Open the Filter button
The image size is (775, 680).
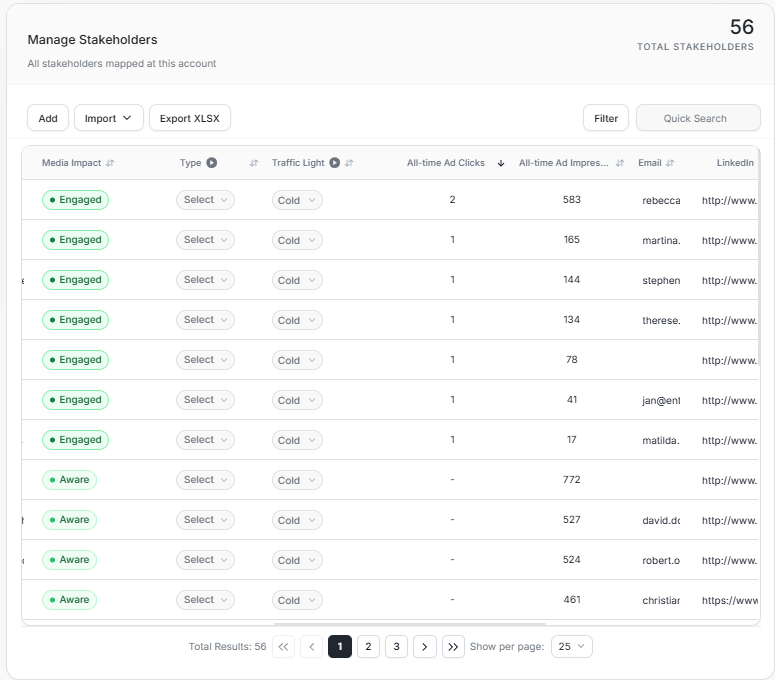[x=606, y=118]
